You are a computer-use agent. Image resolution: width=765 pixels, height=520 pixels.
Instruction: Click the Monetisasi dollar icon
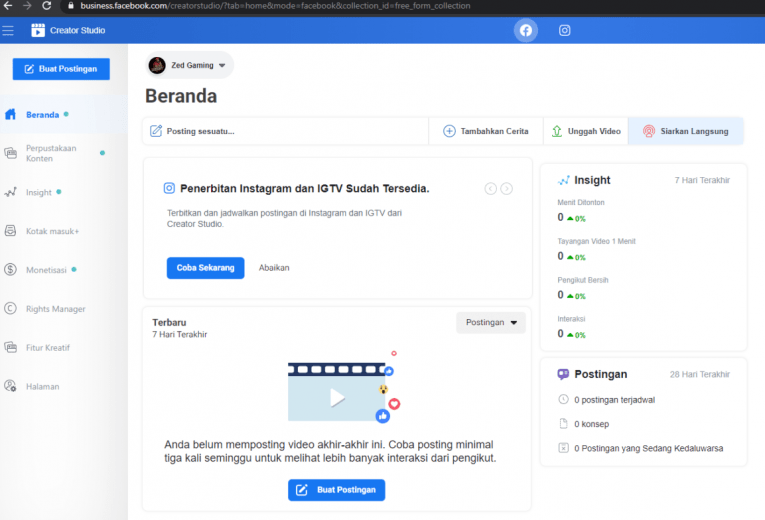coord(11,270)
